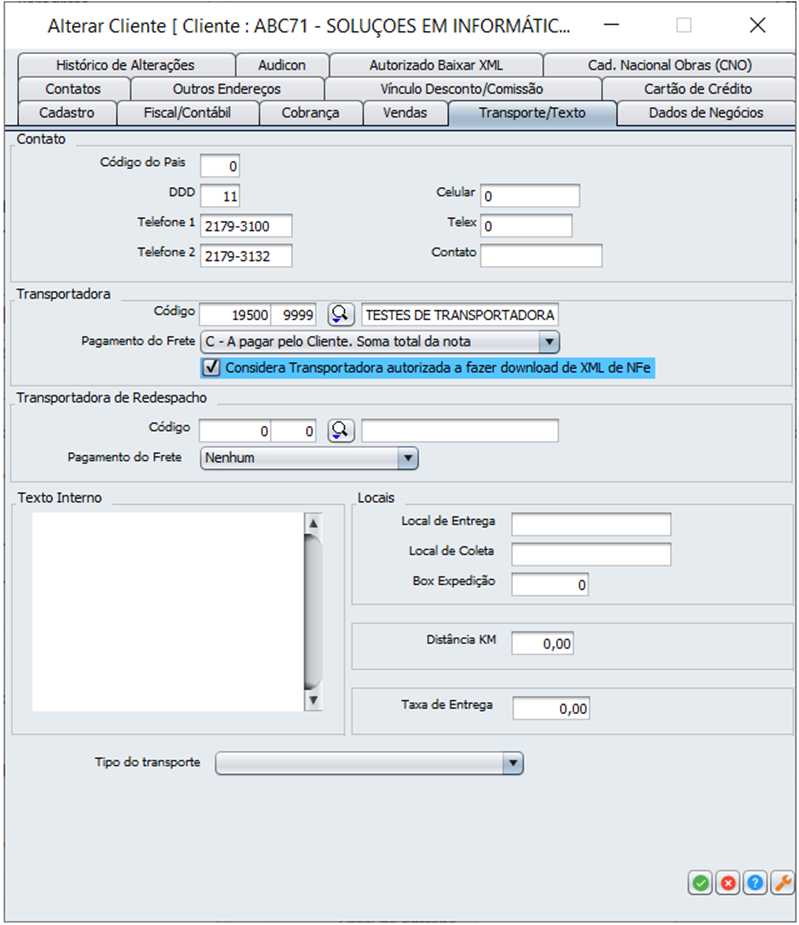Expand the Tipo do transporte dropdown
Viewport: 799px width, 925px height.
(x=513, y=763)
